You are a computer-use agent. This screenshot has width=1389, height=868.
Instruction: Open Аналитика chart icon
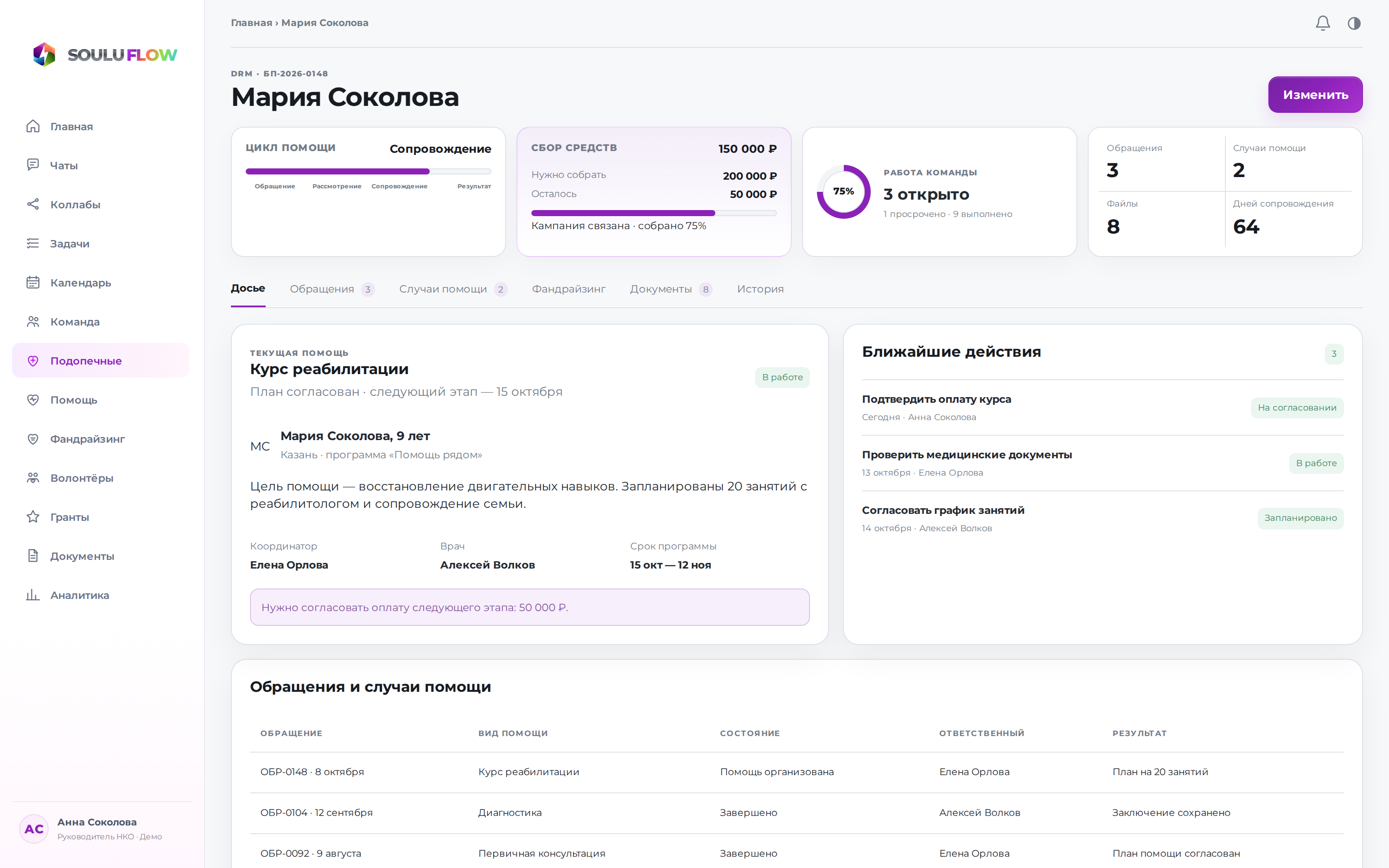[x=33, y=595]
